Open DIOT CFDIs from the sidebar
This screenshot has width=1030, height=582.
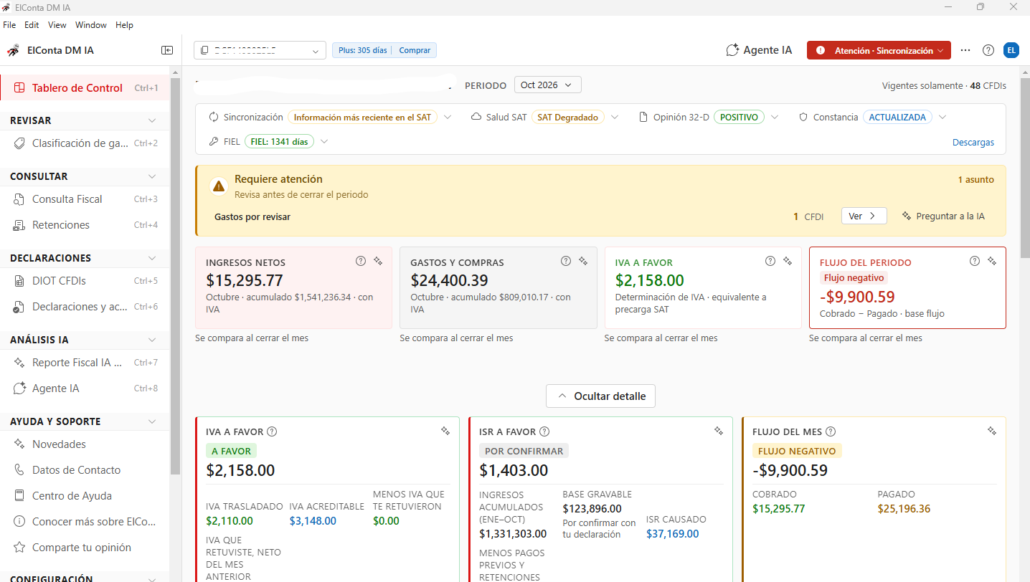(x=84, y=280)
